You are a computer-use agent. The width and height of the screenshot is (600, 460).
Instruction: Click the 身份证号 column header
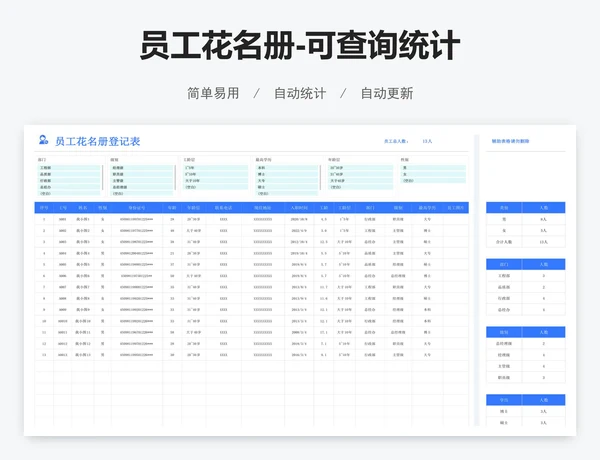[137, 208]
